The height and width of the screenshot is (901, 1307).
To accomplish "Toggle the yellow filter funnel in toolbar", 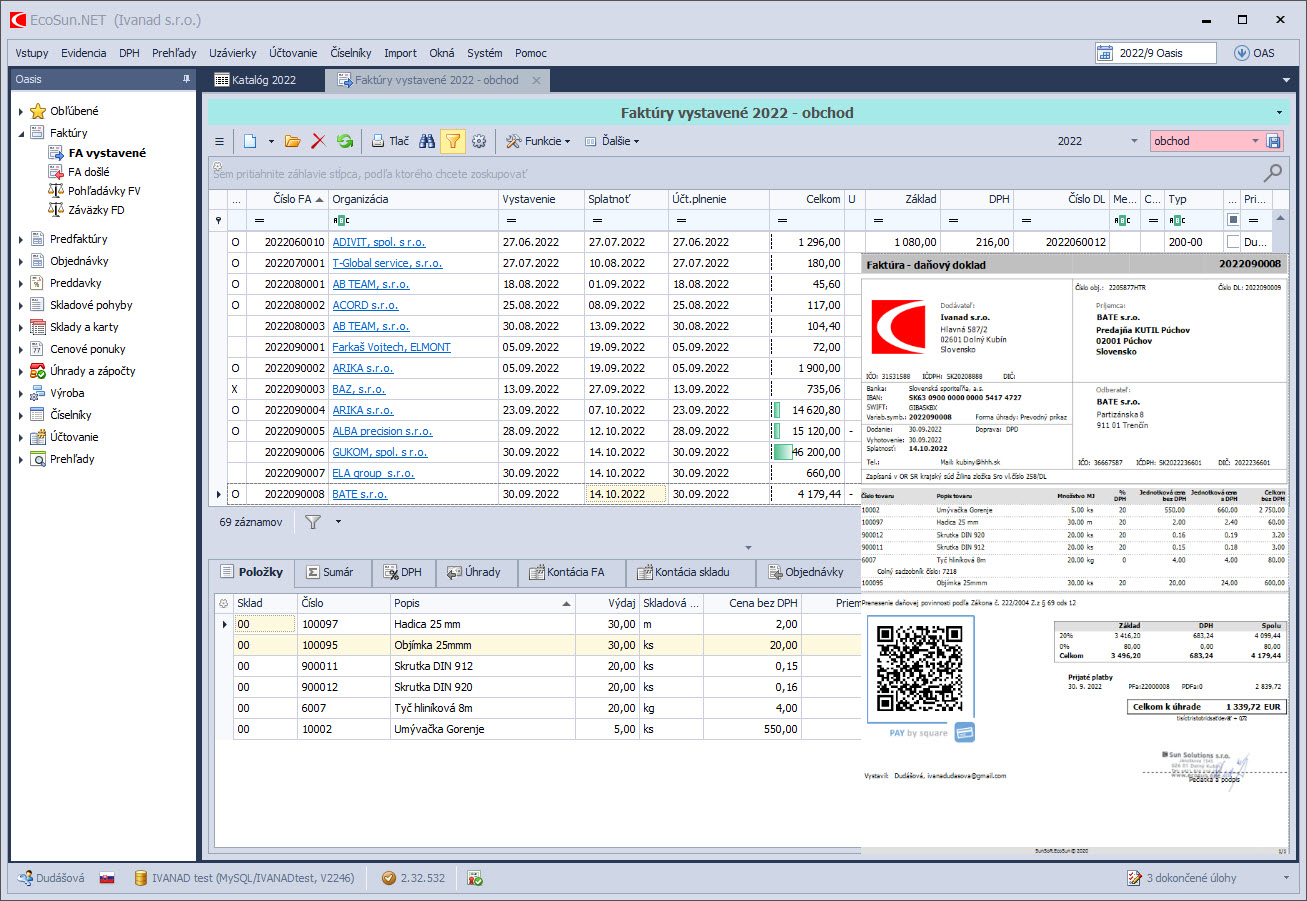I will tap(452, 141).
